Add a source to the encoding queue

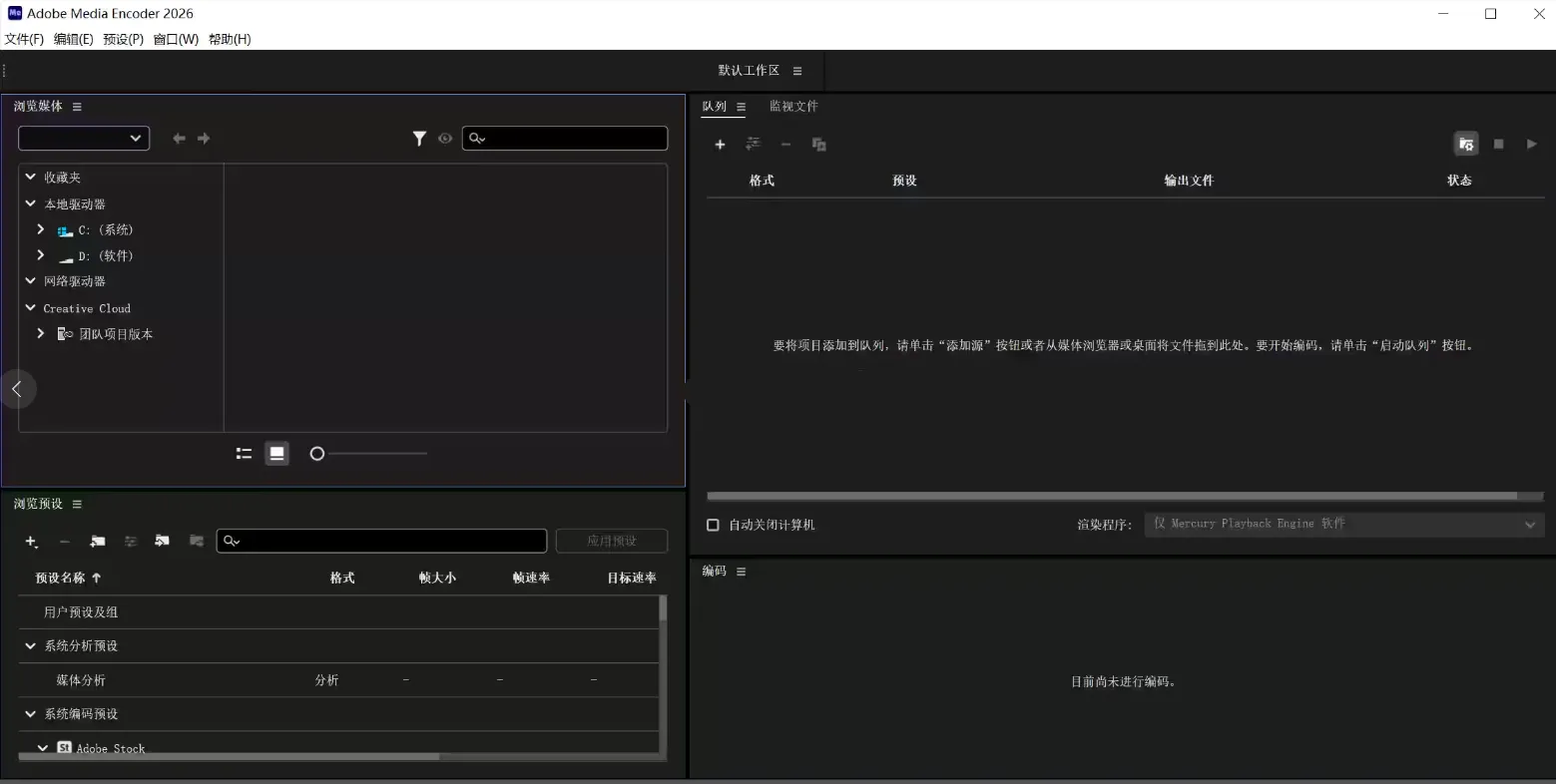[x=720, y=144]
